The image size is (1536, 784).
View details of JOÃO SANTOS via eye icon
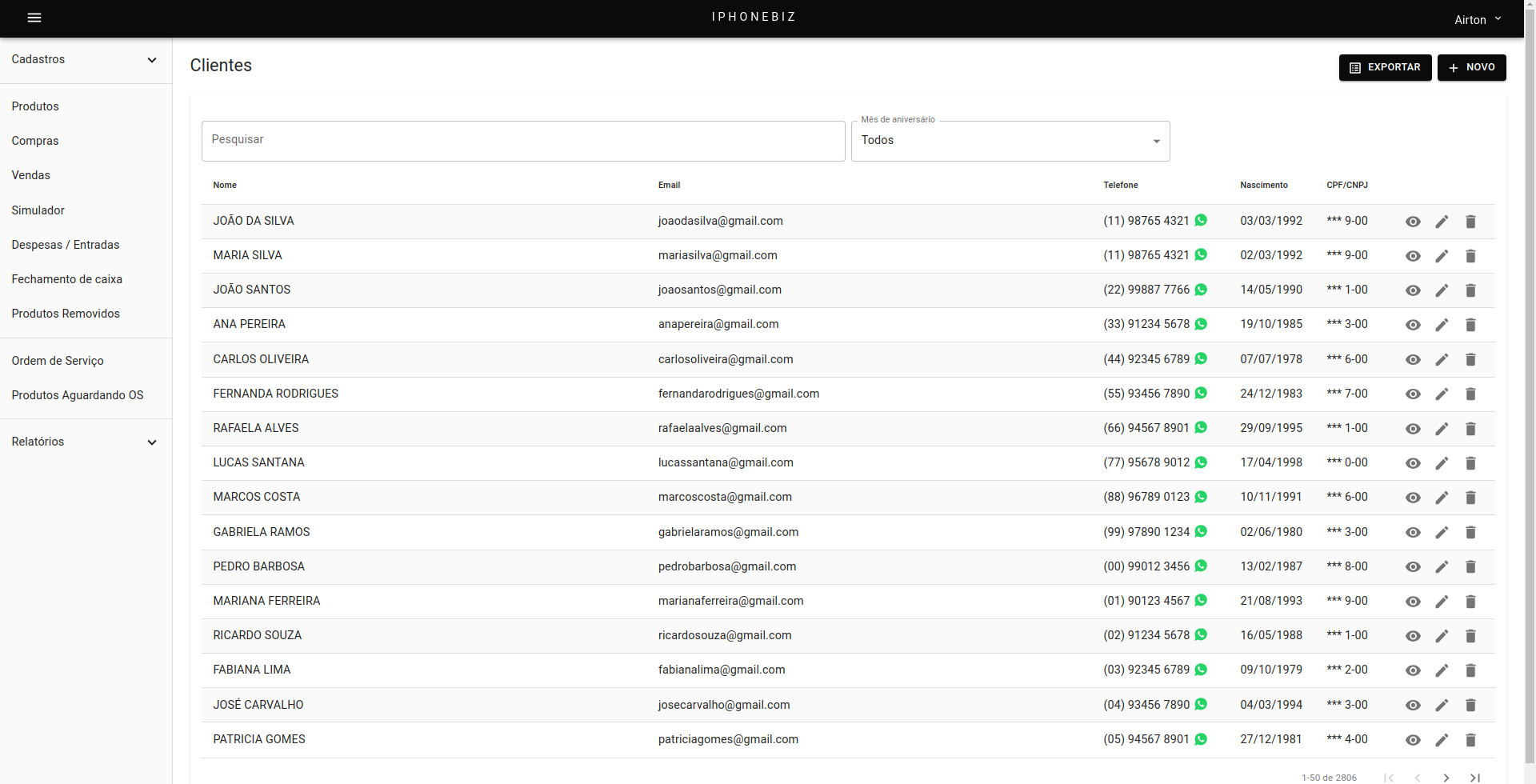point(1413,290)
